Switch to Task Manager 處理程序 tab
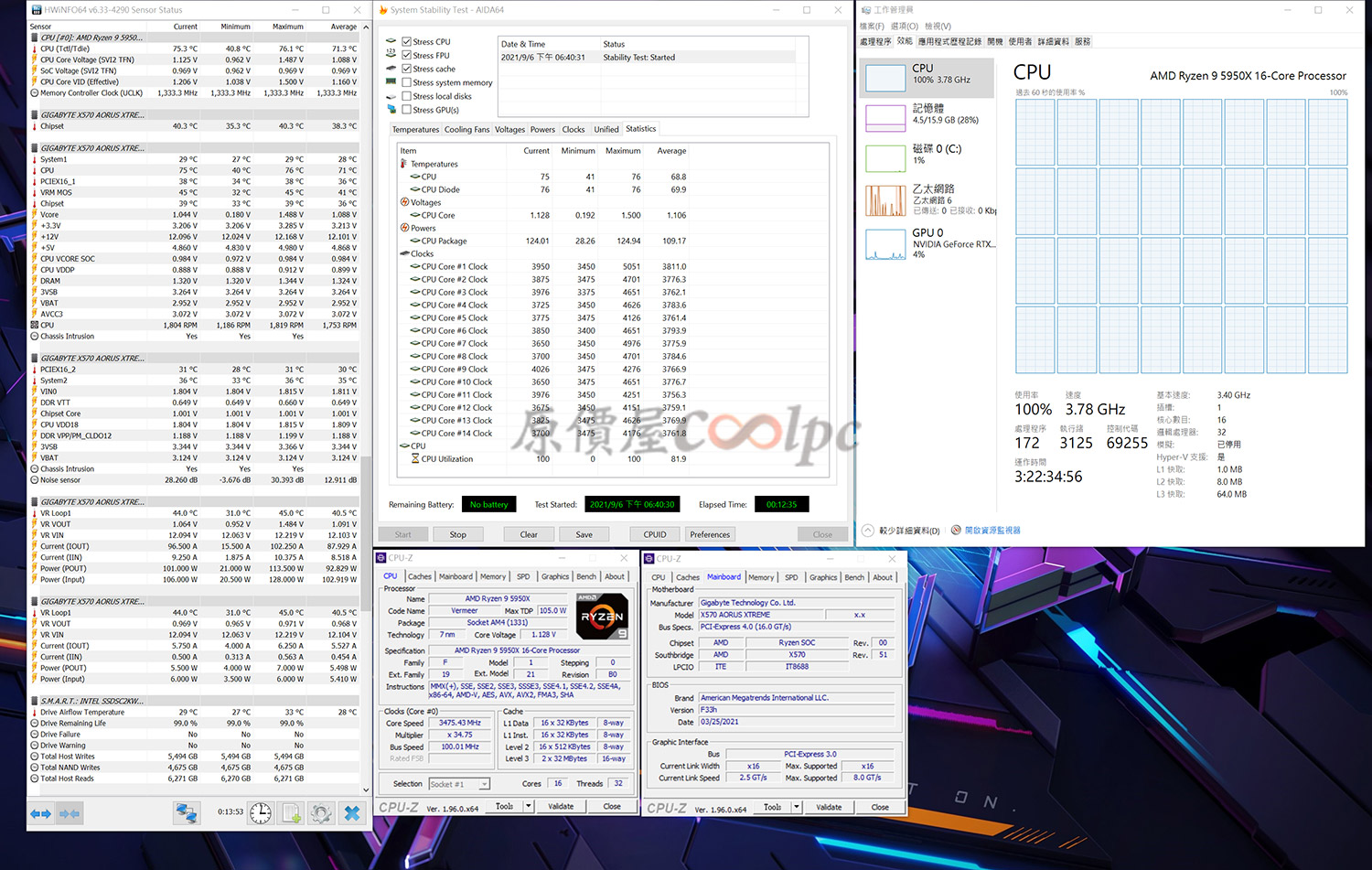The image size is (1372, 870). pos(875,41)
